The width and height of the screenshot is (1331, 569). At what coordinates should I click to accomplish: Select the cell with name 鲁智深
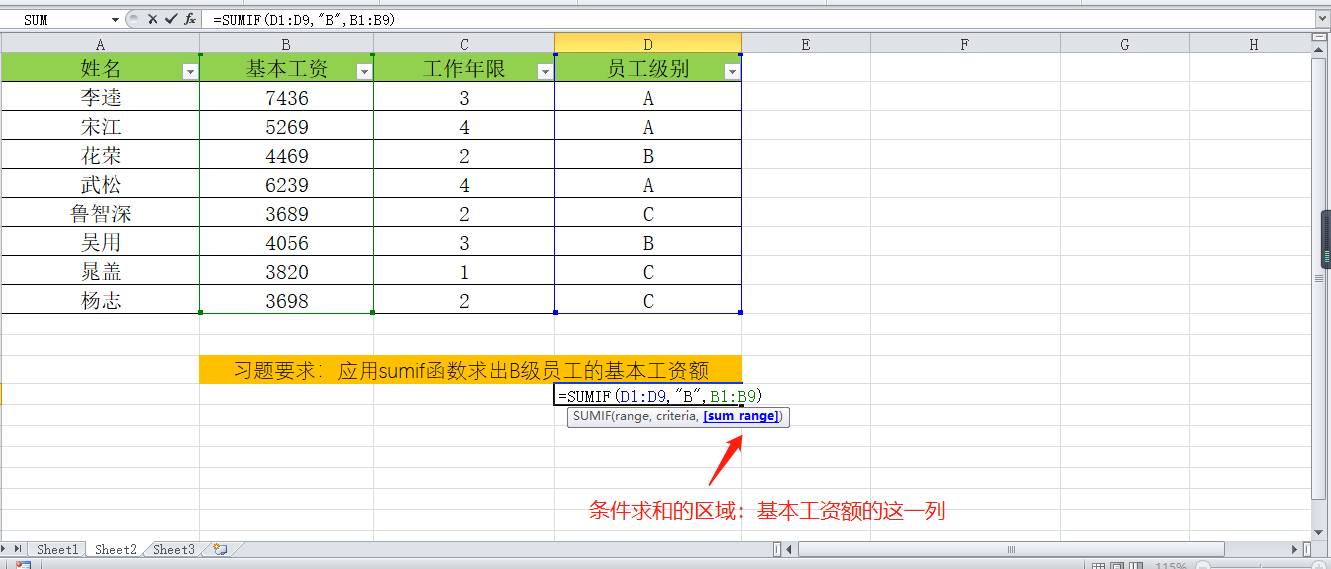point(100,214)
